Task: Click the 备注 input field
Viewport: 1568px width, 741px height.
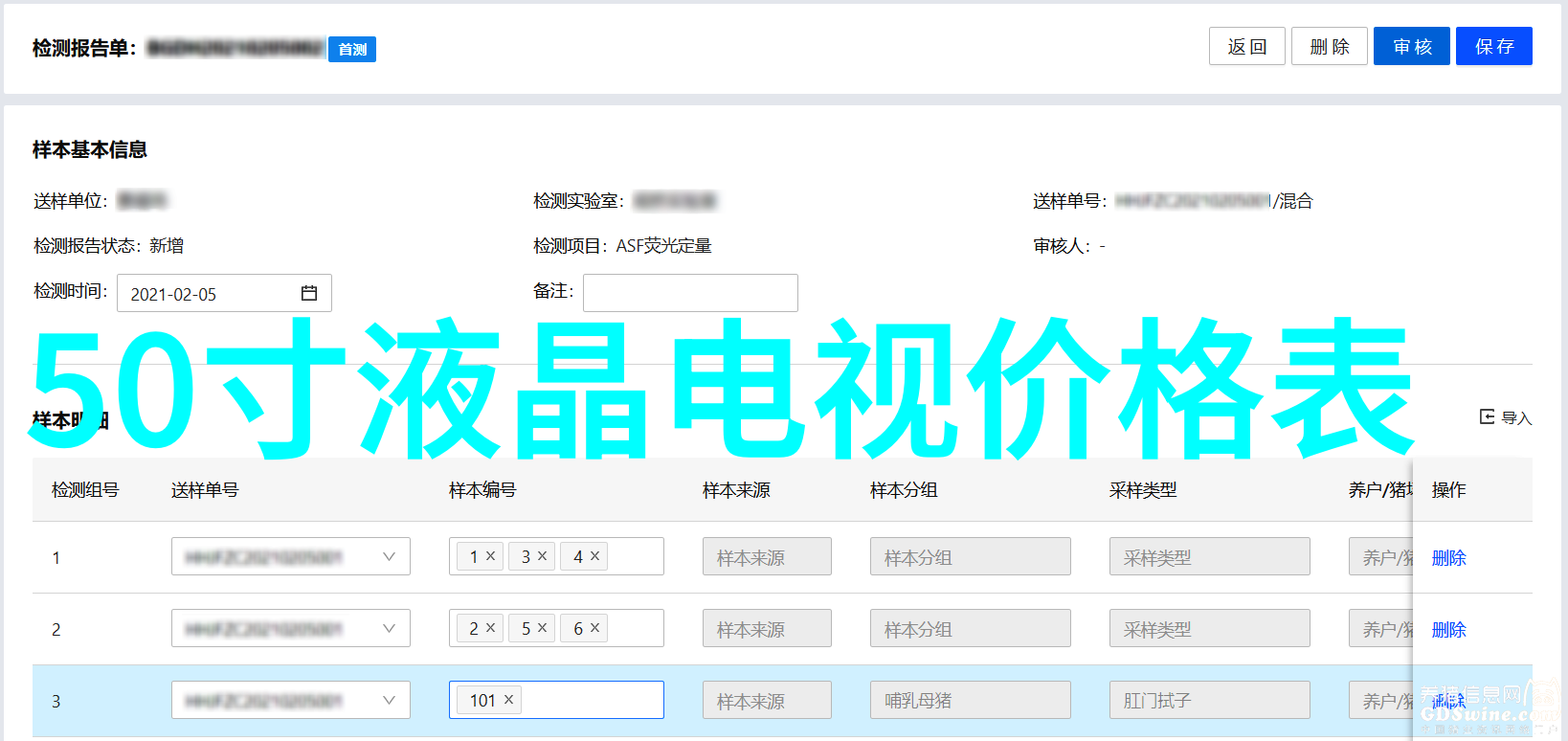Action: click(690, 293)
